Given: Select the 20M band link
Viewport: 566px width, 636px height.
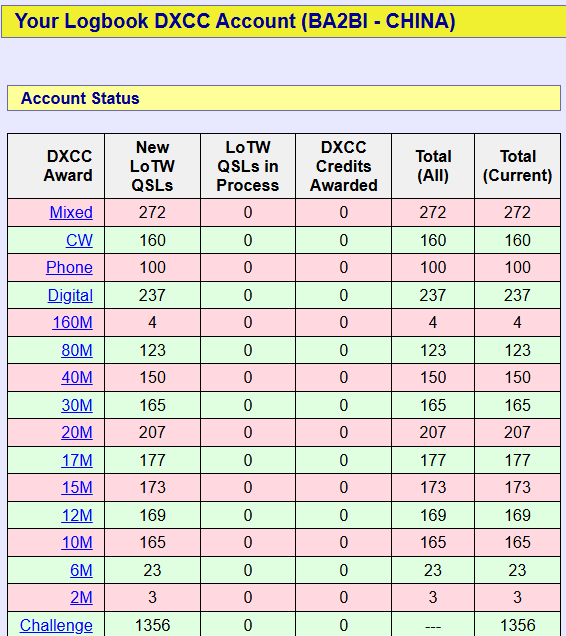Looking at the screenshot, I should [77, 432].
